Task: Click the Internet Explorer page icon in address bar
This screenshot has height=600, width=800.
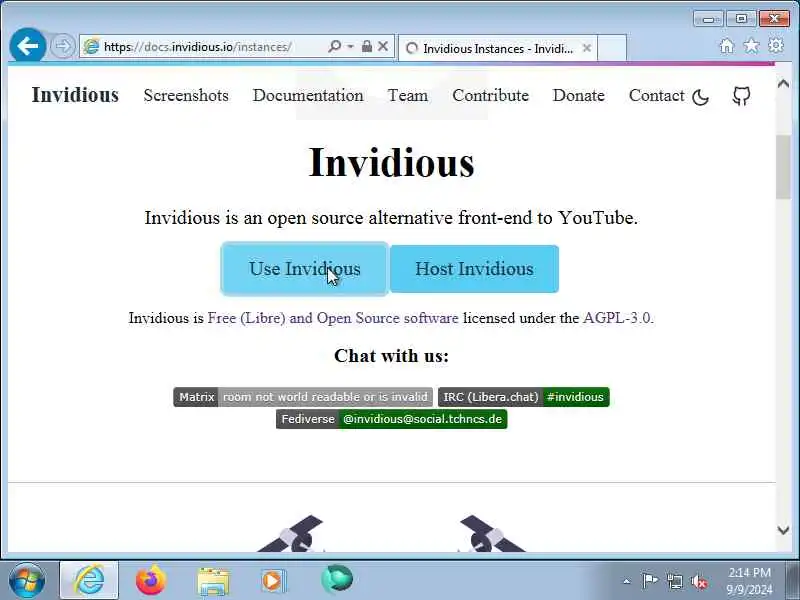Action: click(91, 47)
